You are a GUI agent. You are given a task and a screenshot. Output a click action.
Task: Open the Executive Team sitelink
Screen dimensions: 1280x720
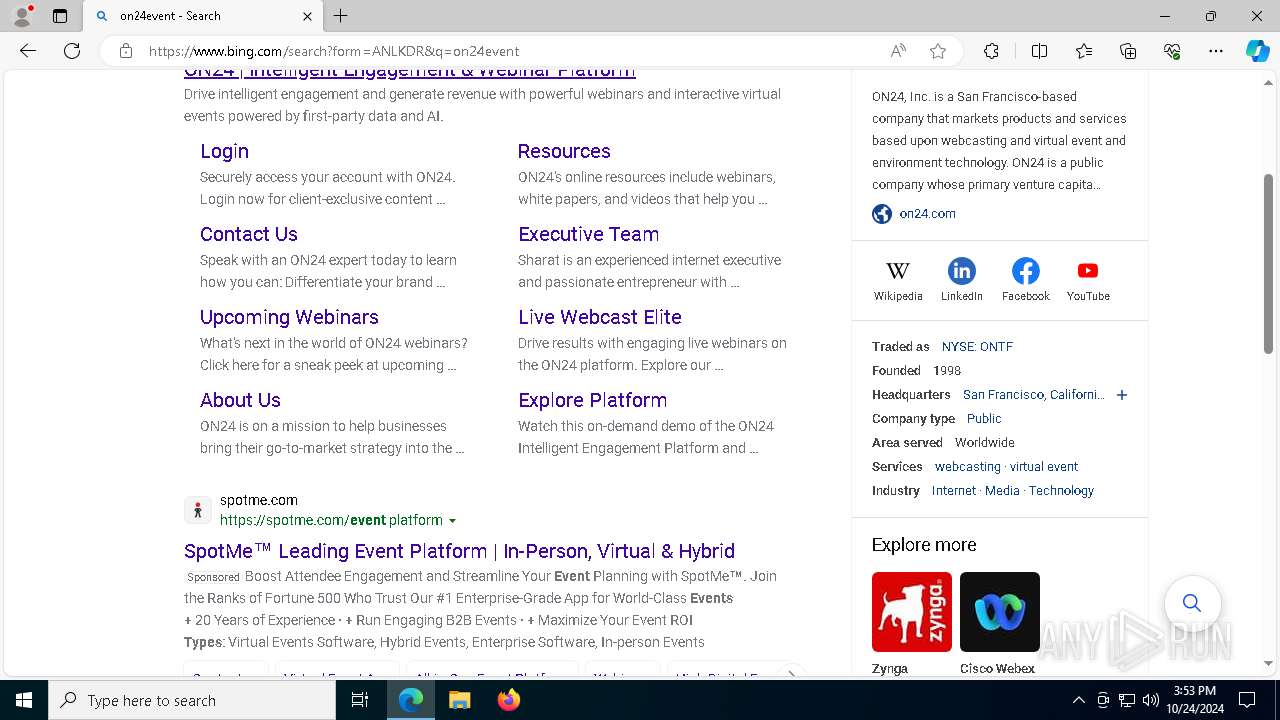(588, 234)
